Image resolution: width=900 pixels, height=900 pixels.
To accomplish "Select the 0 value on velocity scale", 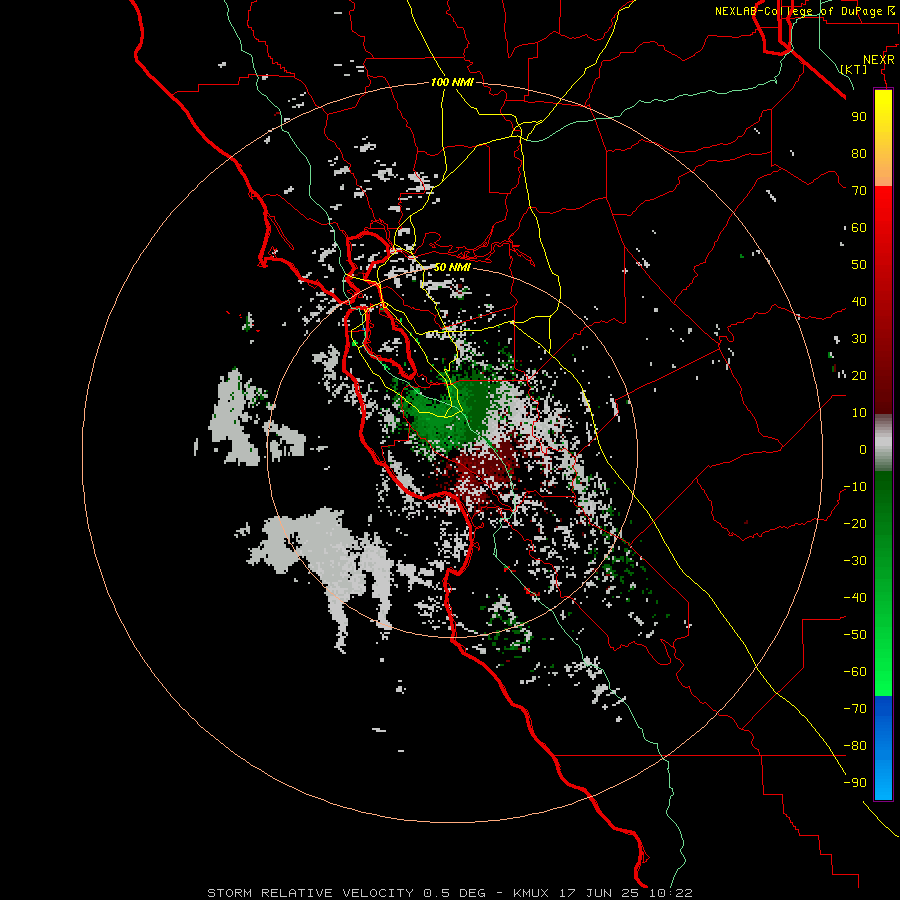I will pyautogui.click(x=863, y=450).
